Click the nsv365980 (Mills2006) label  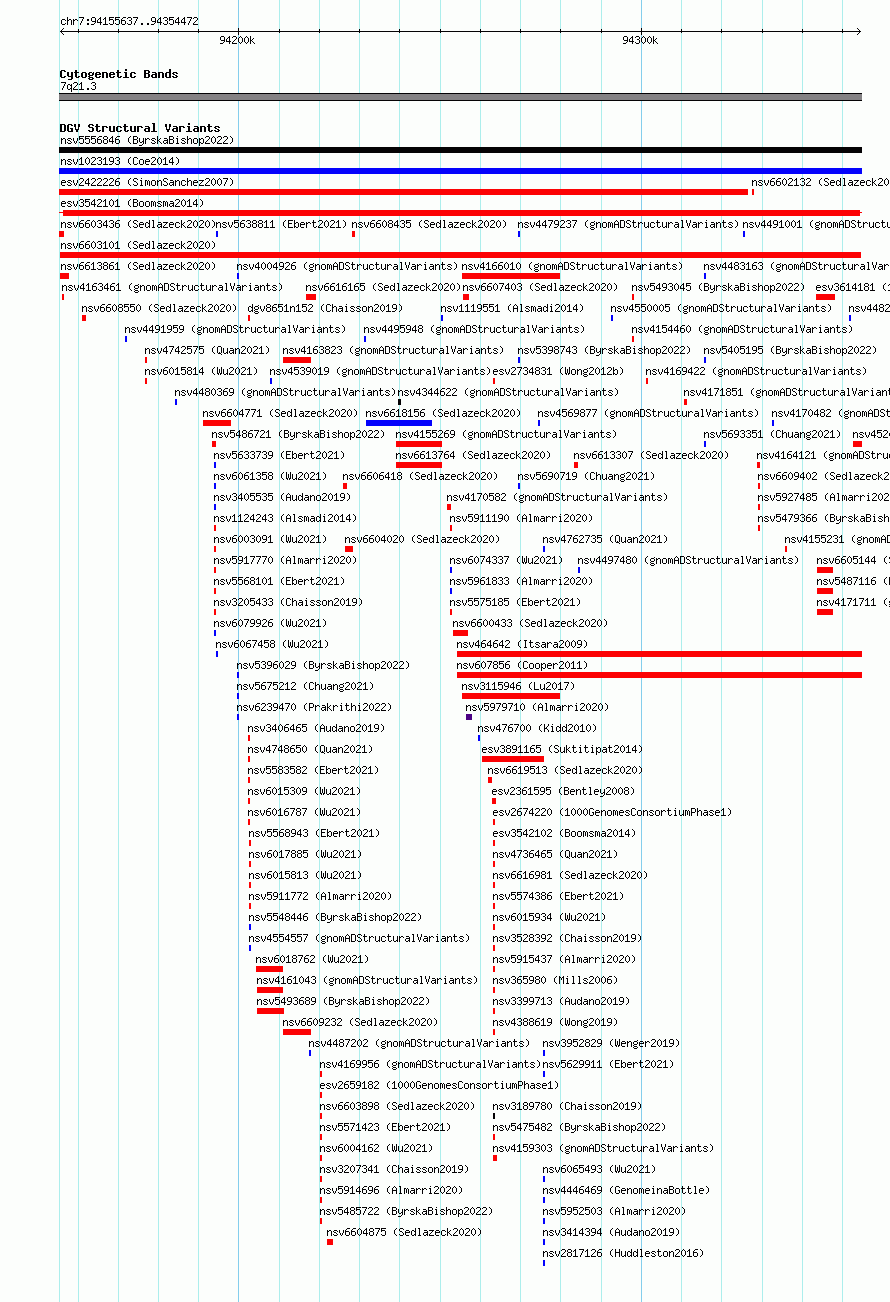(555, 980)
